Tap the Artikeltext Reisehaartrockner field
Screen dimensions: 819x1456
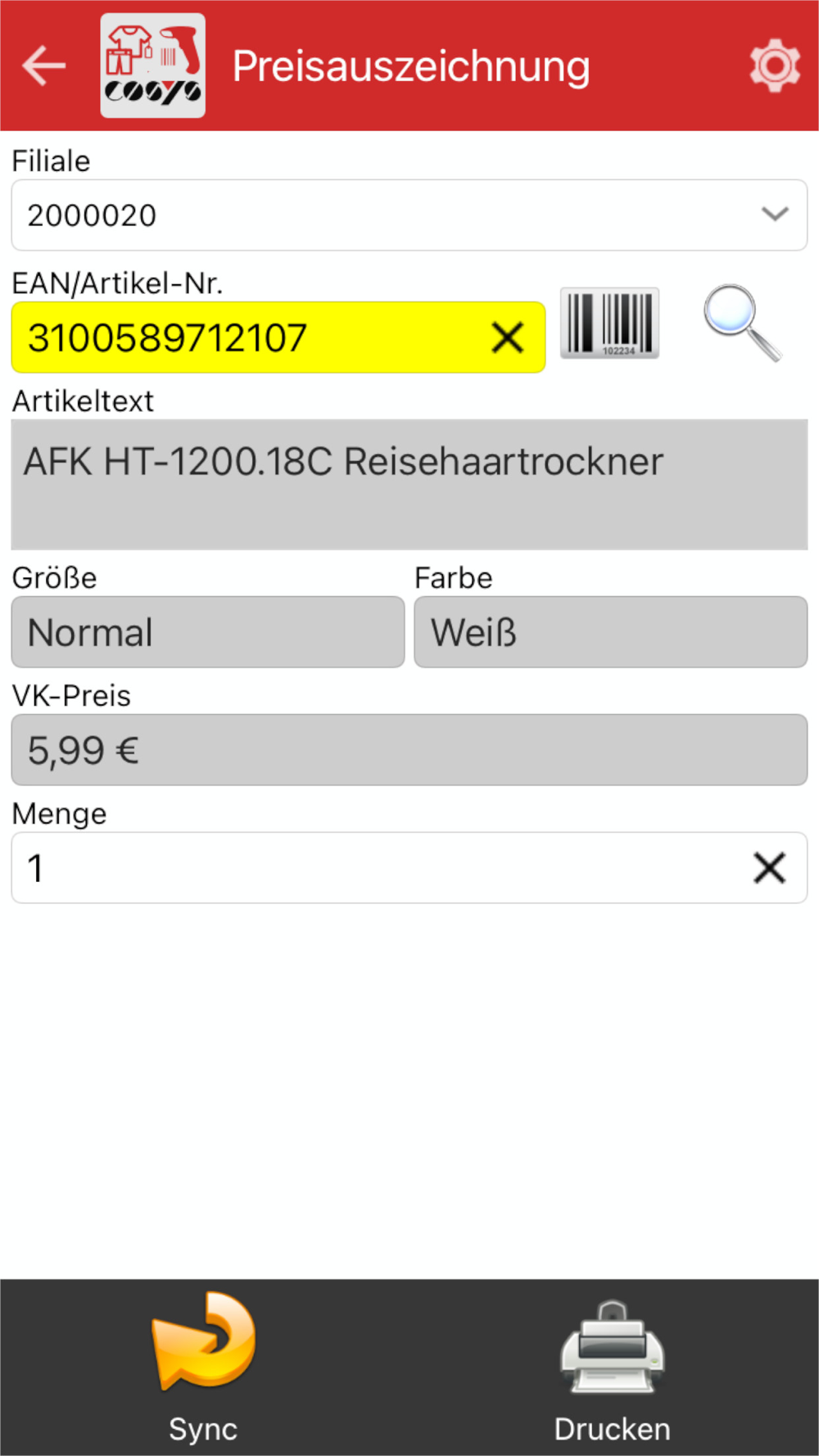coord(409,485)
